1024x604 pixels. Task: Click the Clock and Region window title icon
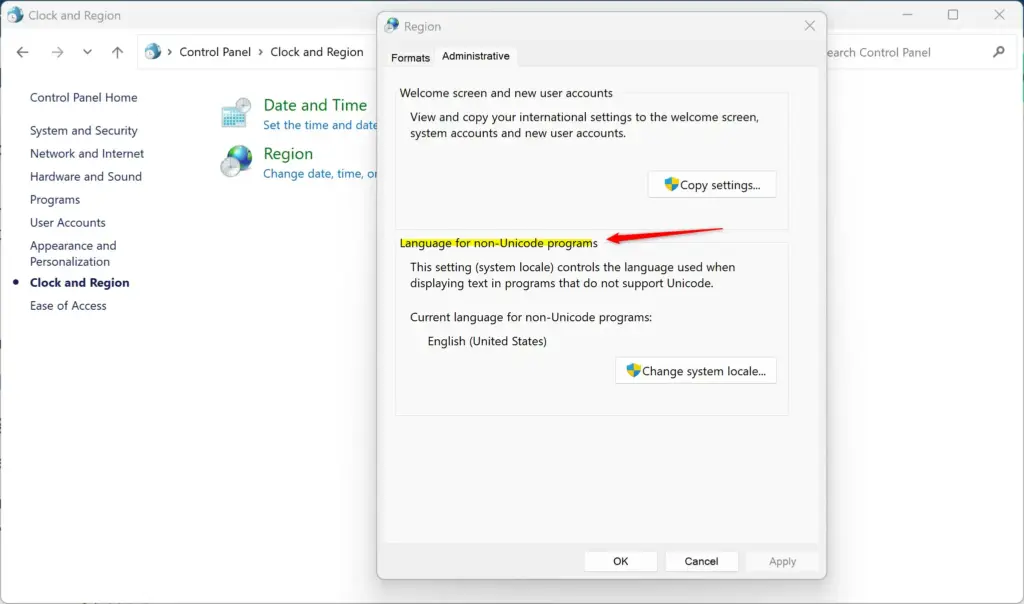tap(14, 14)
